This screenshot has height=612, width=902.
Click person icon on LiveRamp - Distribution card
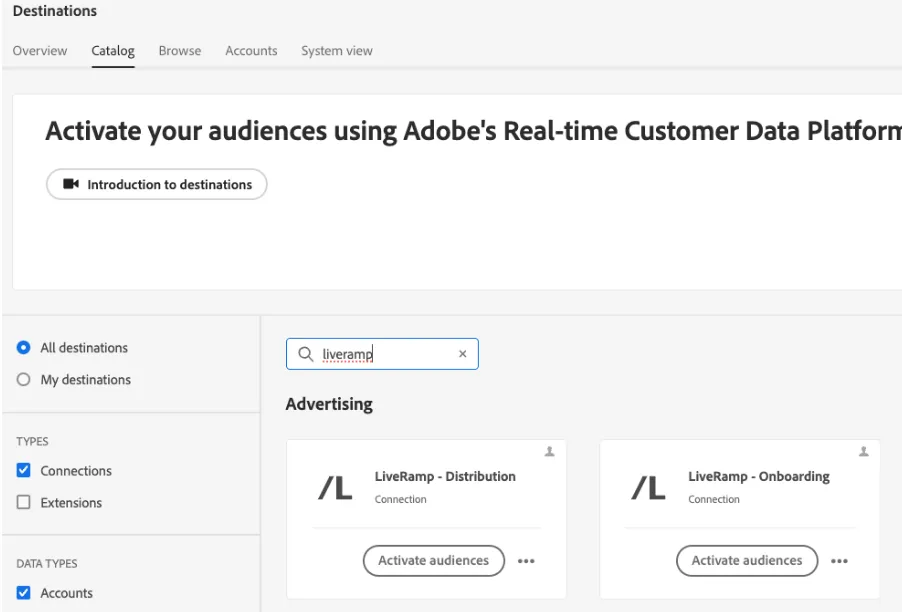pyautogui.click(x=549, y=452)
